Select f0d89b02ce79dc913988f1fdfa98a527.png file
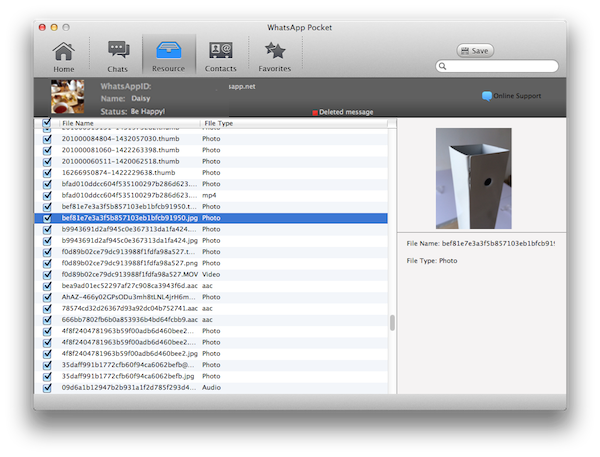Screen dimensions: 600x457 (x=130, y=263)
